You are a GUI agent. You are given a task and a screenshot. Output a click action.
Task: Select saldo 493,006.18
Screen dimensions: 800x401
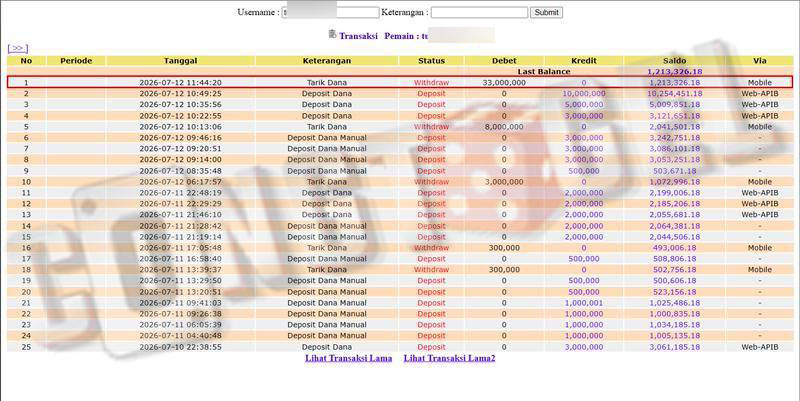[x=674, y=248]
